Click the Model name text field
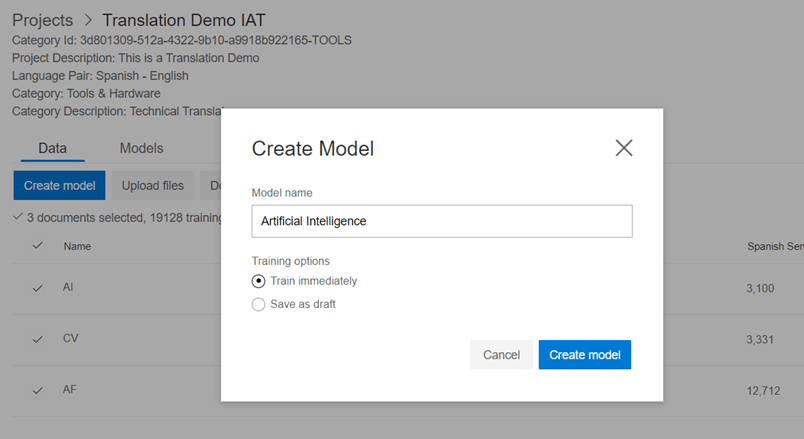 coord(441,221)
